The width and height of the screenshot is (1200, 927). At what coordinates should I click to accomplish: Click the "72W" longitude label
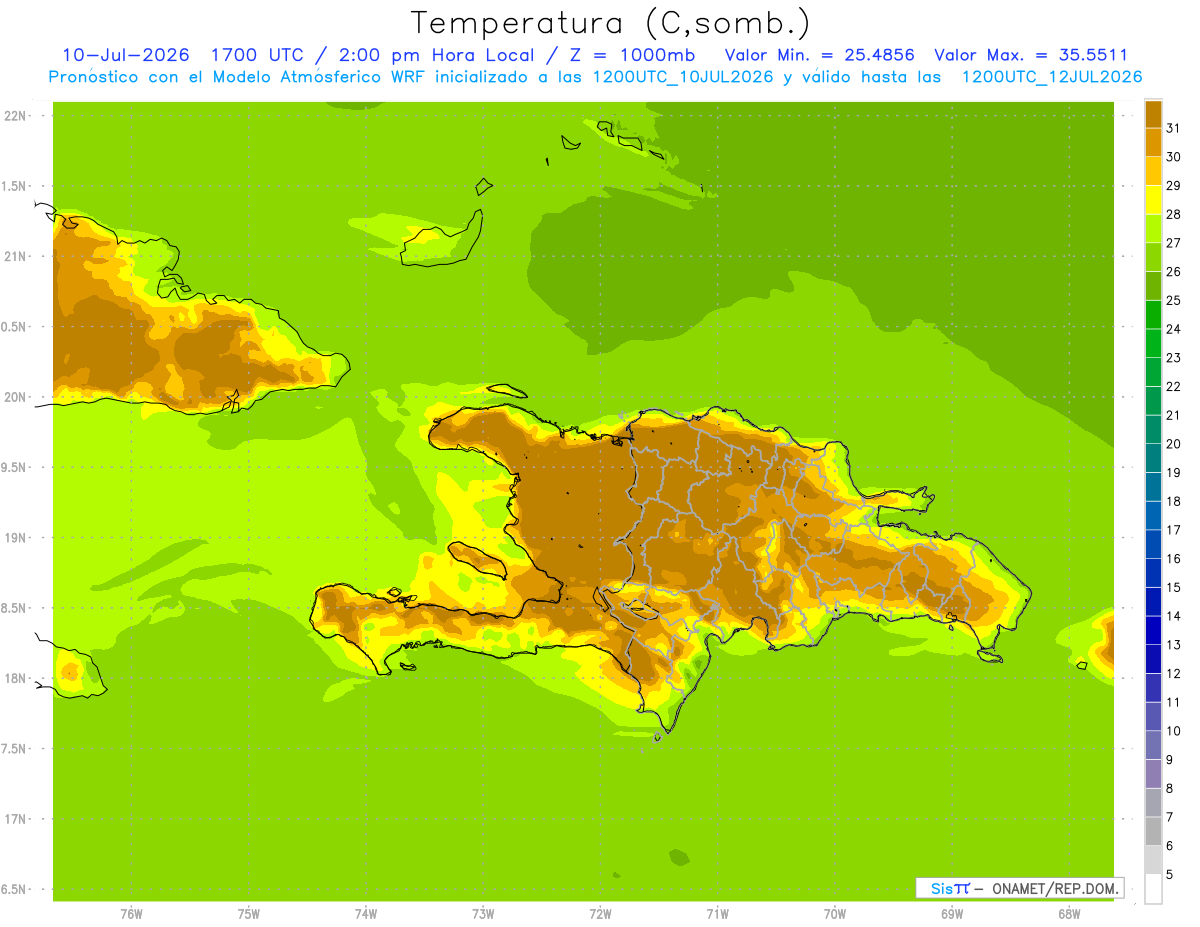coord(600,914)
